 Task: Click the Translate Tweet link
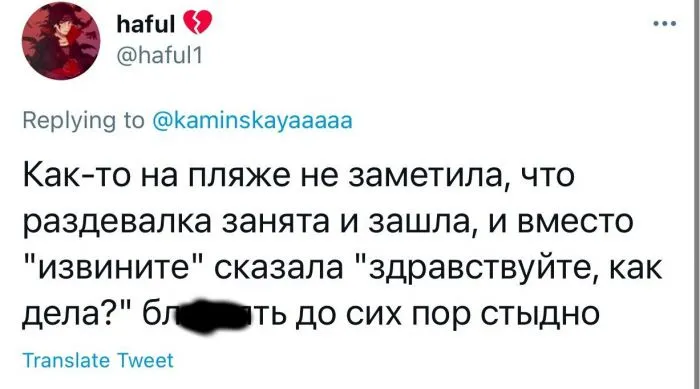[x=98, y=360]
